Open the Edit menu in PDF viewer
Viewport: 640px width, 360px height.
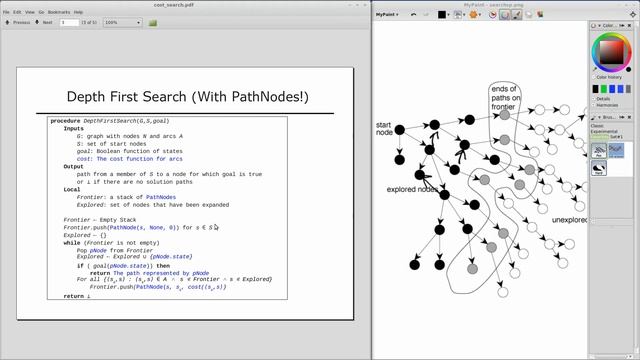pyautogui.click(x=17, y=12)
